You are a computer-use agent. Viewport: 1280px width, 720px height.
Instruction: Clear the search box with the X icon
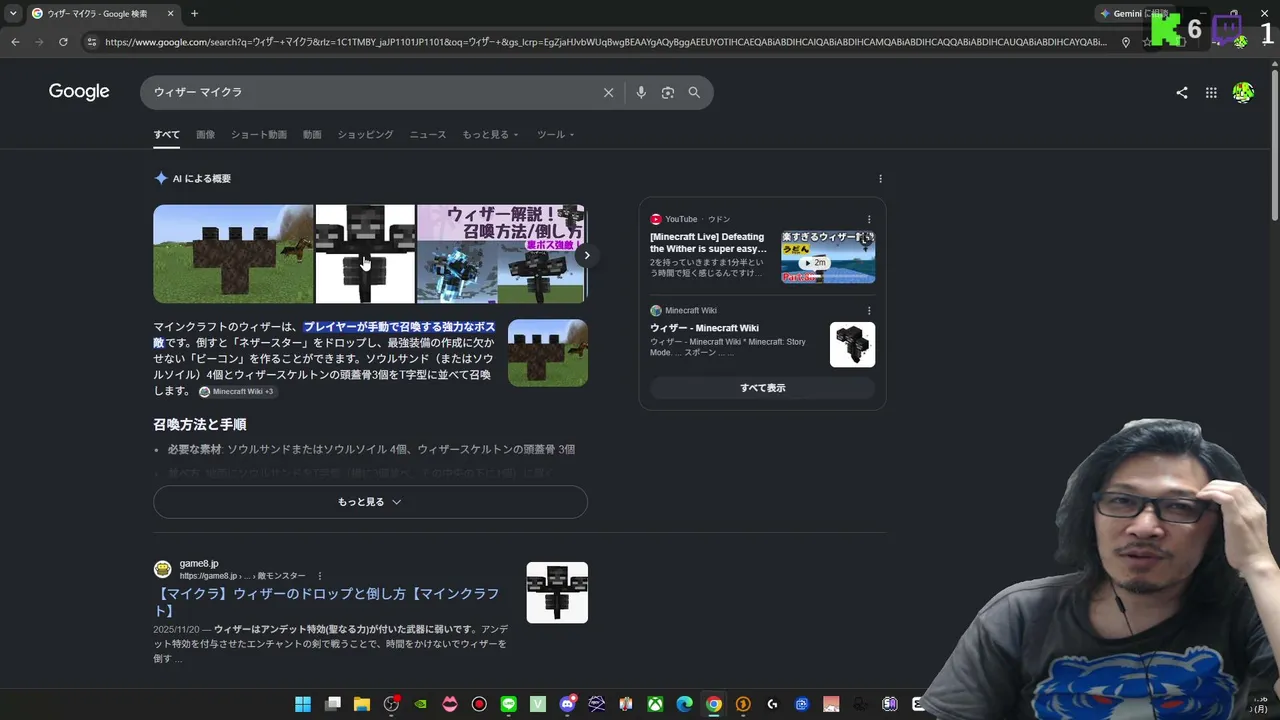tap(608, 92)
